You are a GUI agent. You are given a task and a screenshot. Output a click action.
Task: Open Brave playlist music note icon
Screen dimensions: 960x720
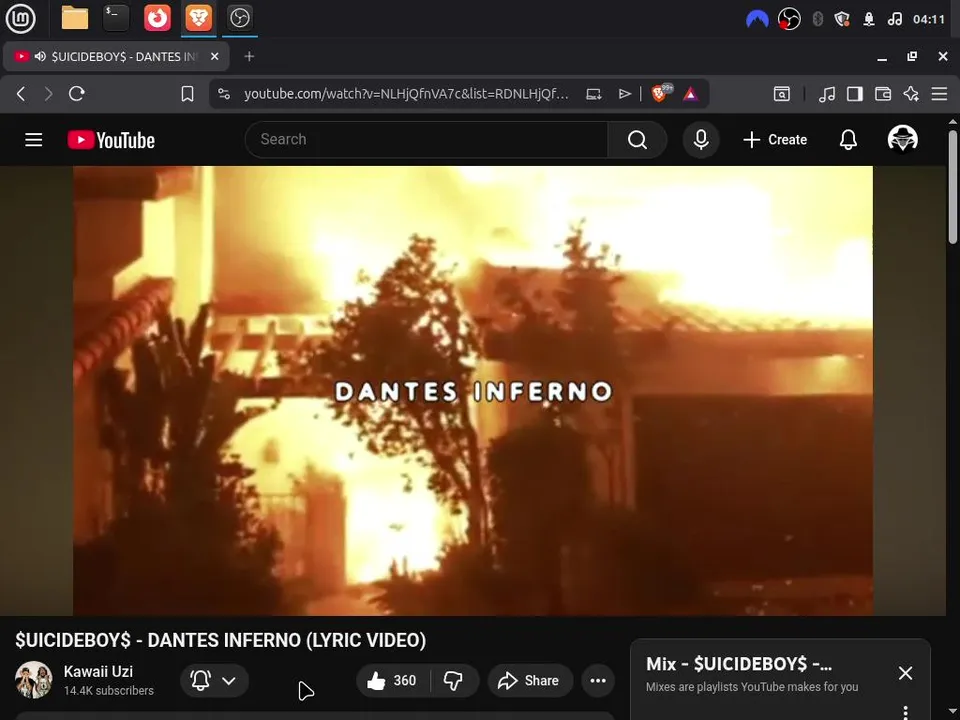pos(827,94)
